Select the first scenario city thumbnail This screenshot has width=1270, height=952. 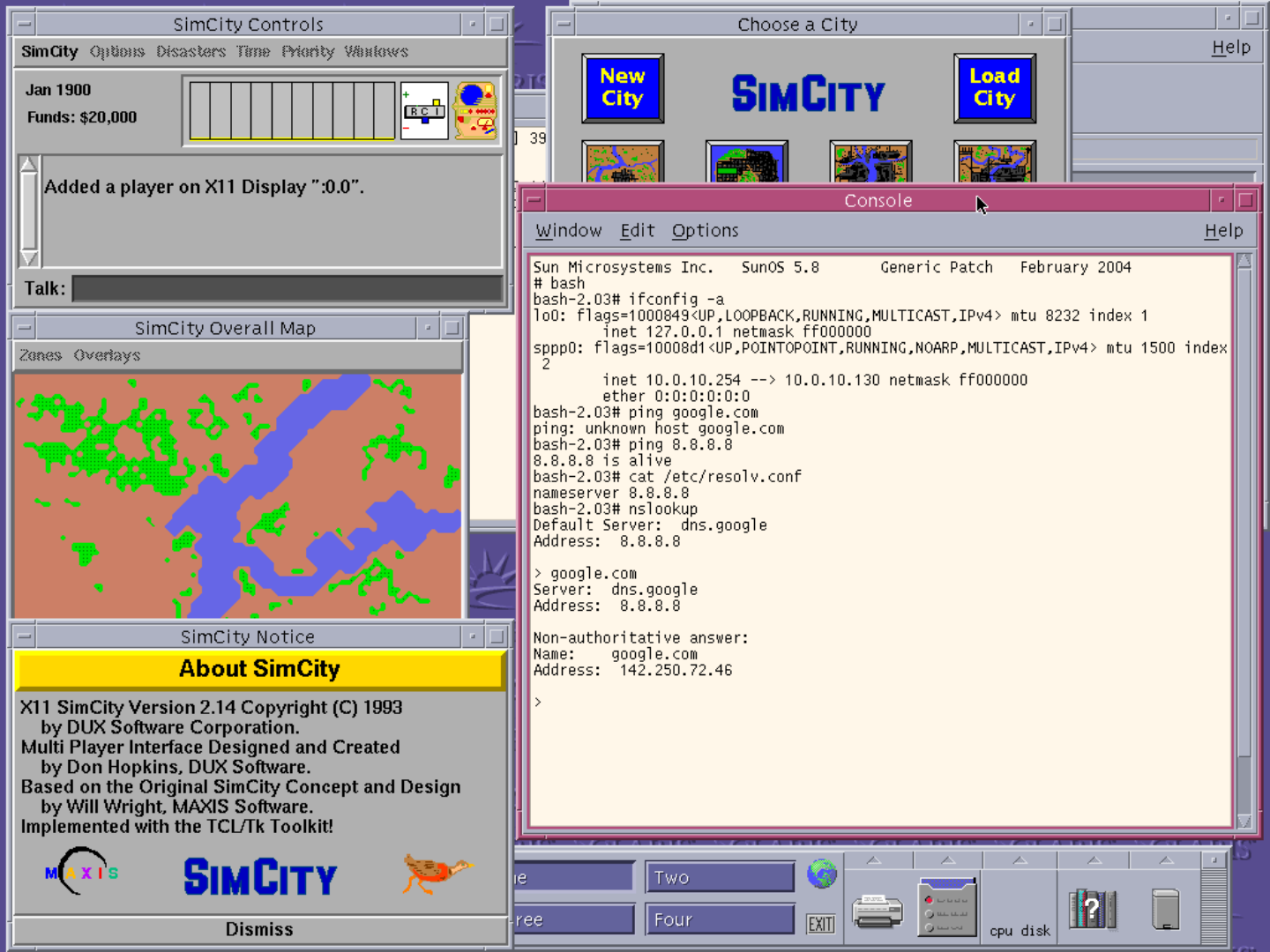pos(623,162)
